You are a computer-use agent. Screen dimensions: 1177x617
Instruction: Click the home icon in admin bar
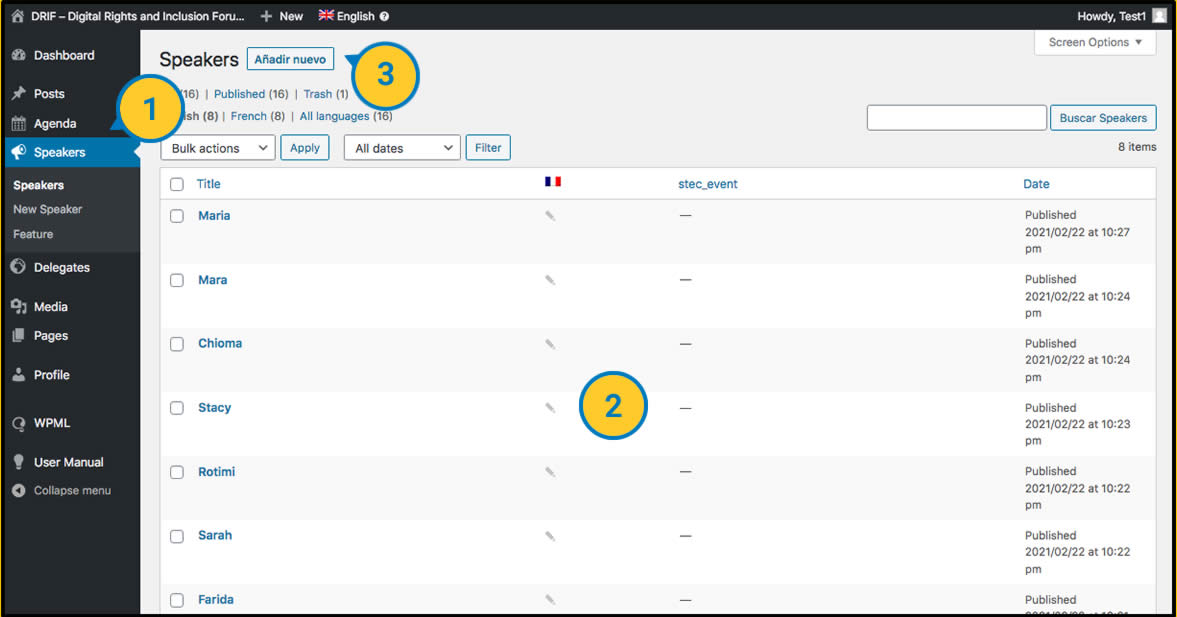pyautogui.click(x=17, y=16)
